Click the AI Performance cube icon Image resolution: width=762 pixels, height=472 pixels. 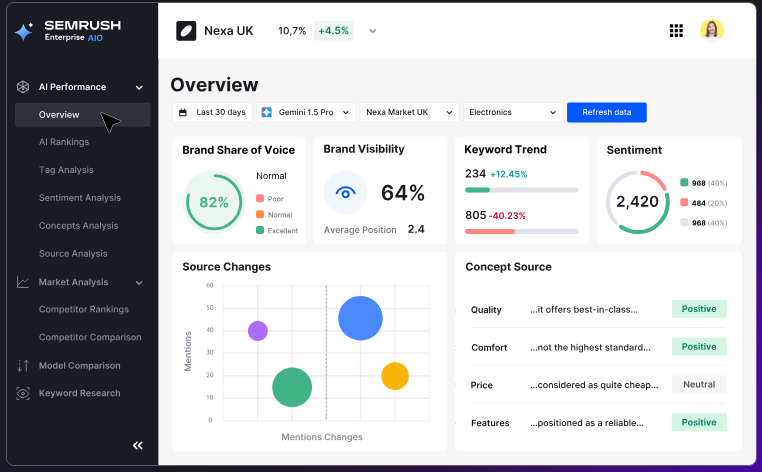click(x=23, y=87)
